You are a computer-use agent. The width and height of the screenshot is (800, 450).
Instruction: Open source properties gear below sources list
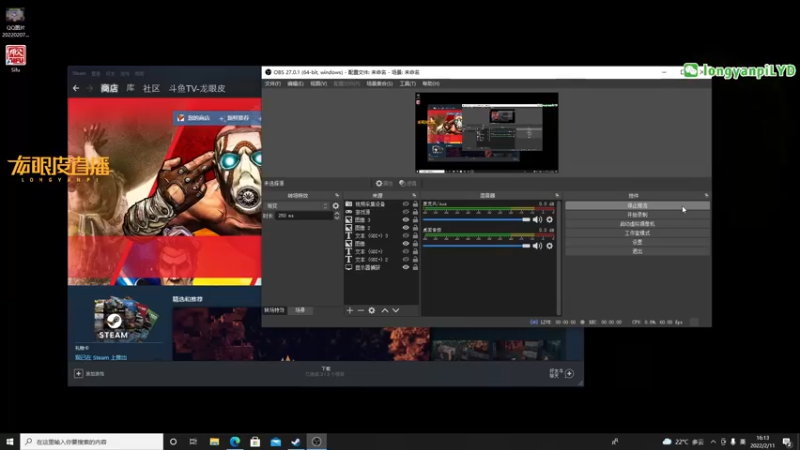click(372, 310)
